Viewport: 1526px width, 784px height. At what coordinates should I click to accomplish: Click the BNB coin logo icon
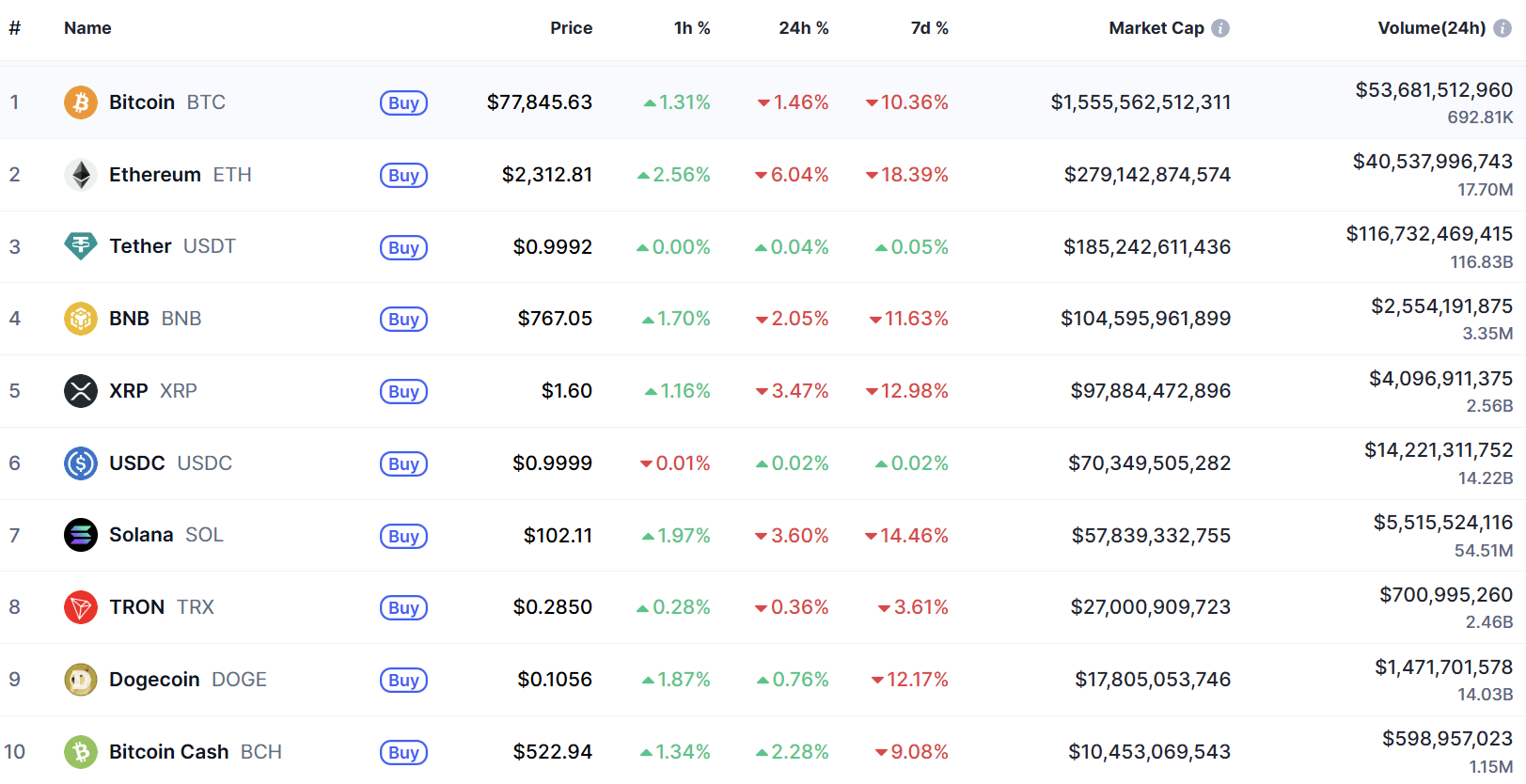(x=81, y=319)
